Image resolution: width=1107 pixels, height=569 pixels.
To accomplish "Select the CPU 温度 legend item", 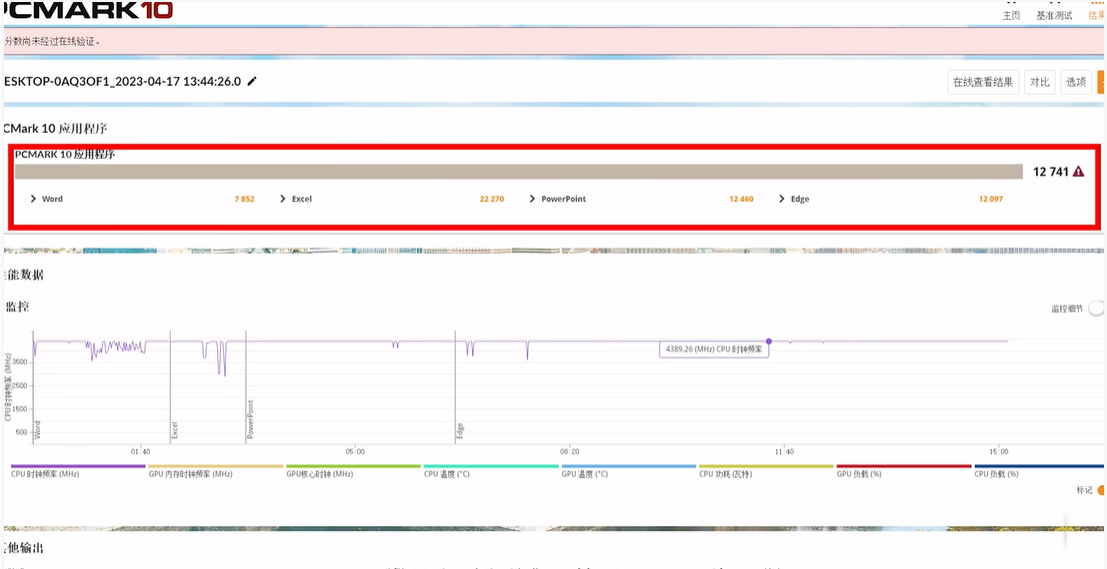I will coord(491,471).
